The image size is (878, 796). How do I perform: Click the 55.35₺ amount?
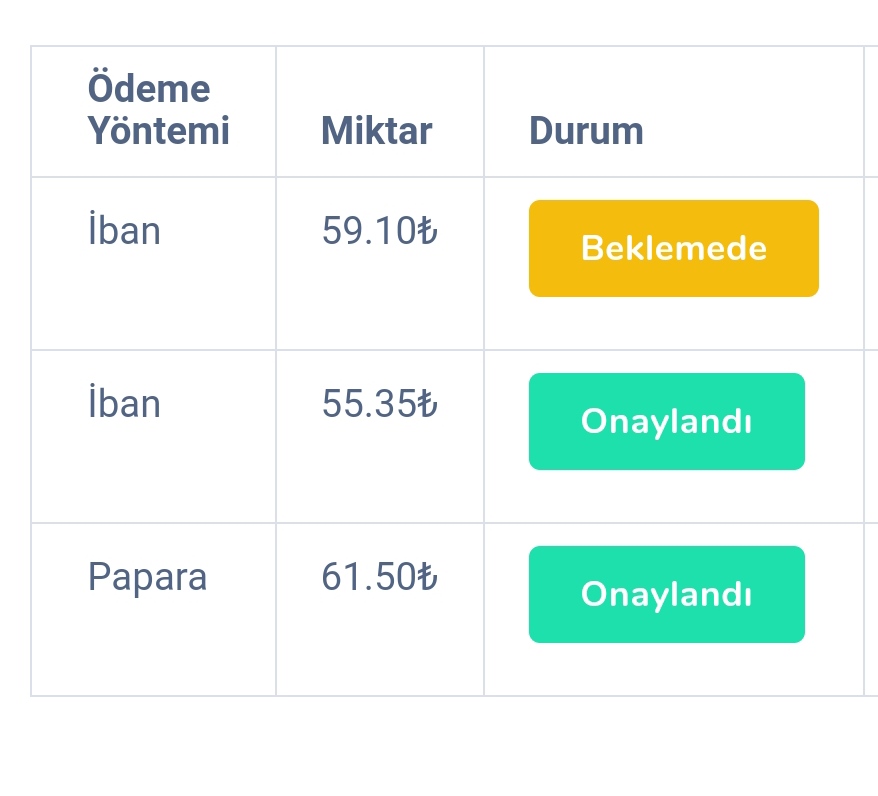tap(379, 403)
